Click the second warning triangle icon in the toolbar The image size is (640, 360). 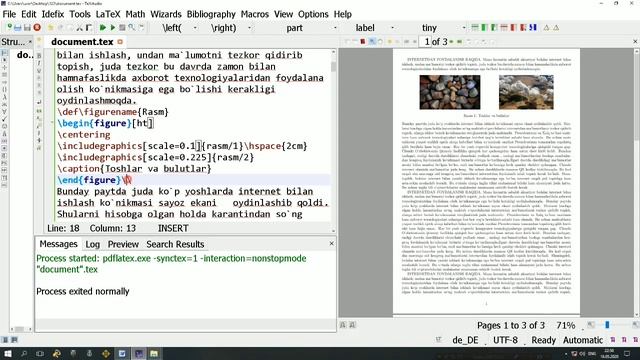click(x=556, y=28)
